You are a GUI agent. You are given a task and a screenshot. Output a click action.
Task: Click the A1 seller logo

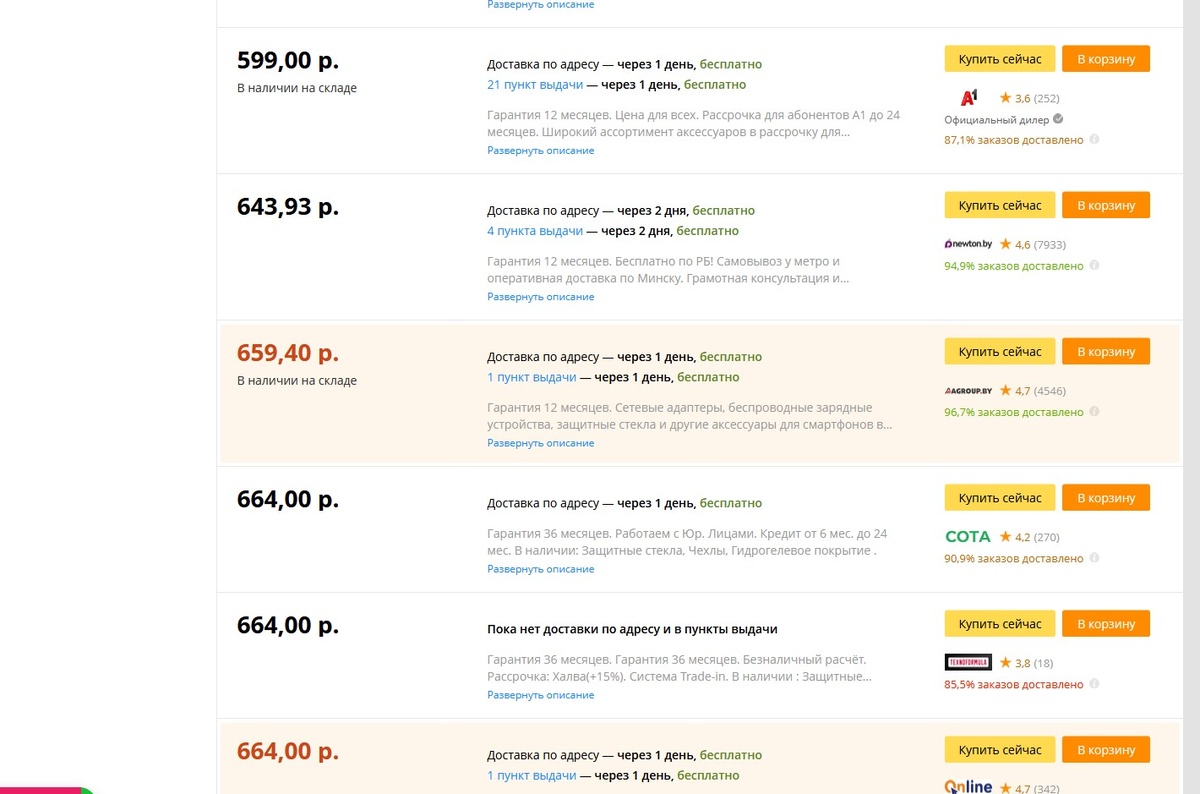click(x=968, y=98)
